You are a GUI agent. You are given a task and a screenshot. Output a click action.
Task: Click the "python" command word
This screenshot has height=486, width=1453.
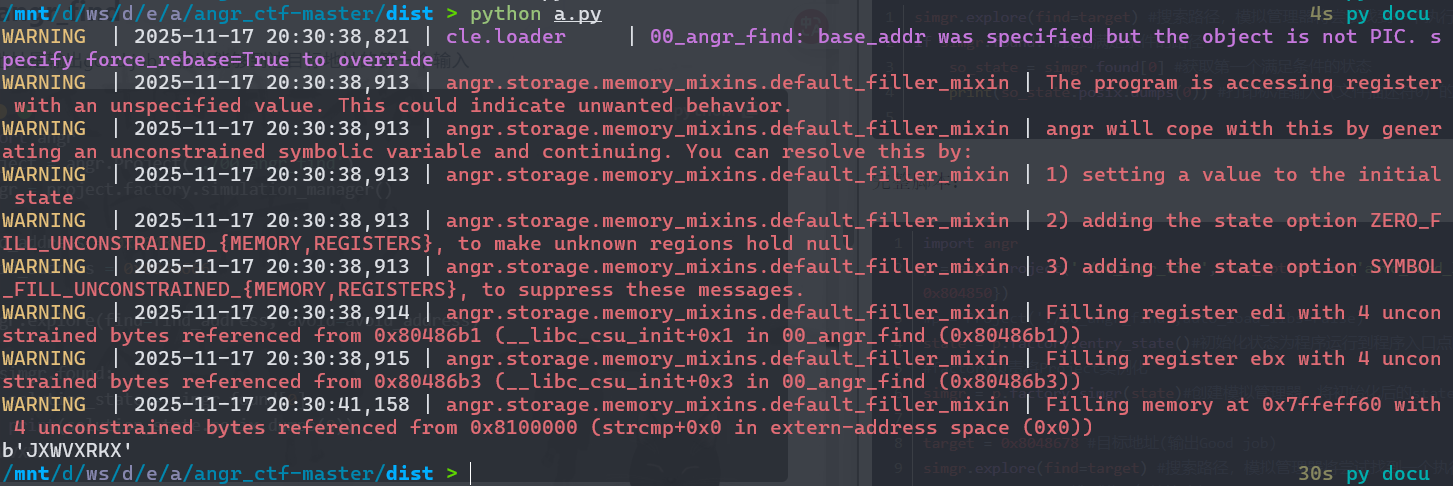[504, 14]
